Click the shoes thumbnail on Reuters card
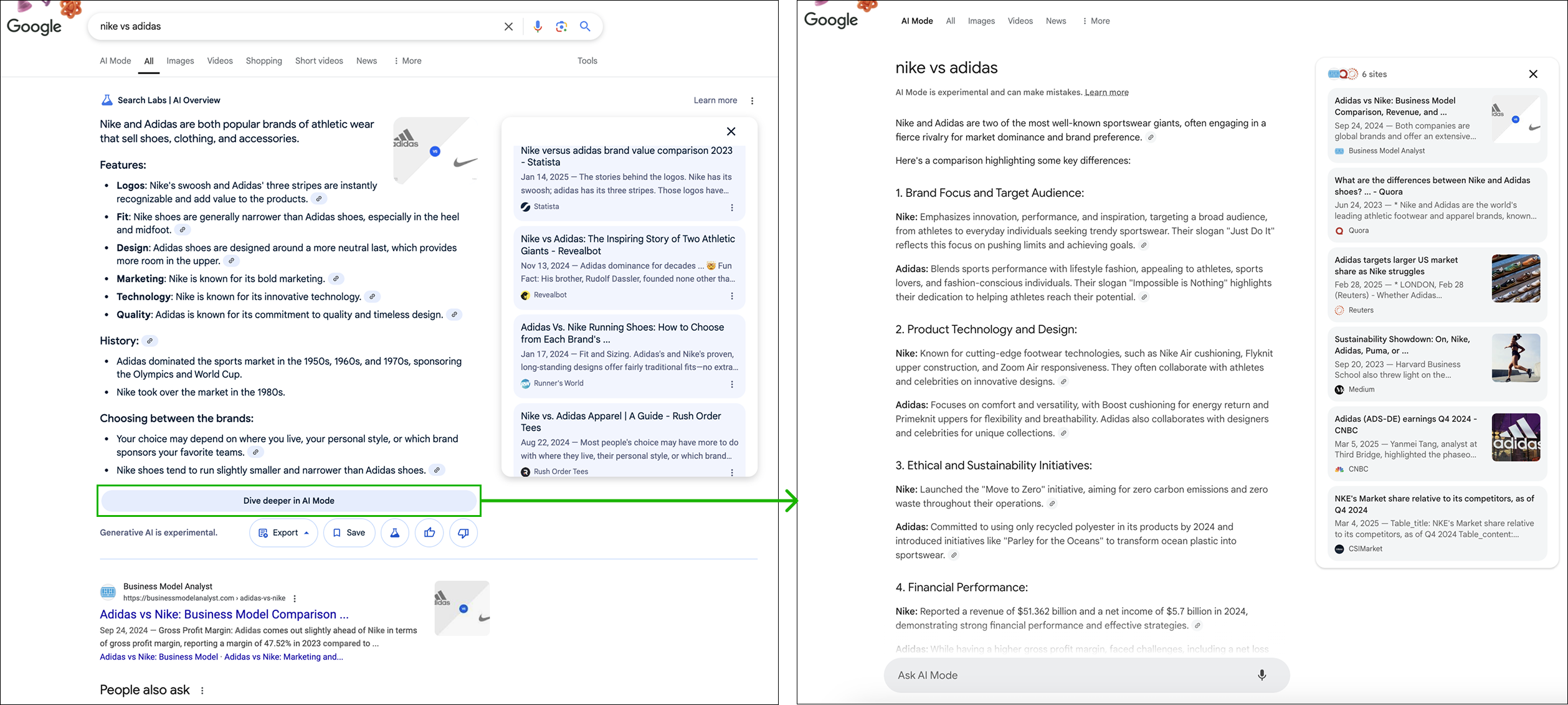The height and width of the screenshot is (705, 1568). [1516, 278]
